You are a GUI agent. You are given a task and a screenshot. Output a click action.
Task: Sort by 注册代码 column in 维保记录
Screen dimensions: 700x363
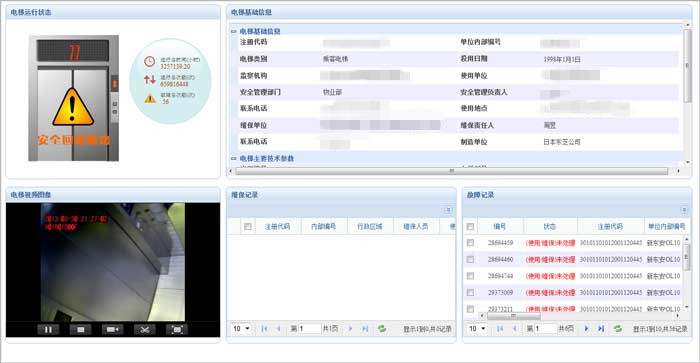coord(277,227)
